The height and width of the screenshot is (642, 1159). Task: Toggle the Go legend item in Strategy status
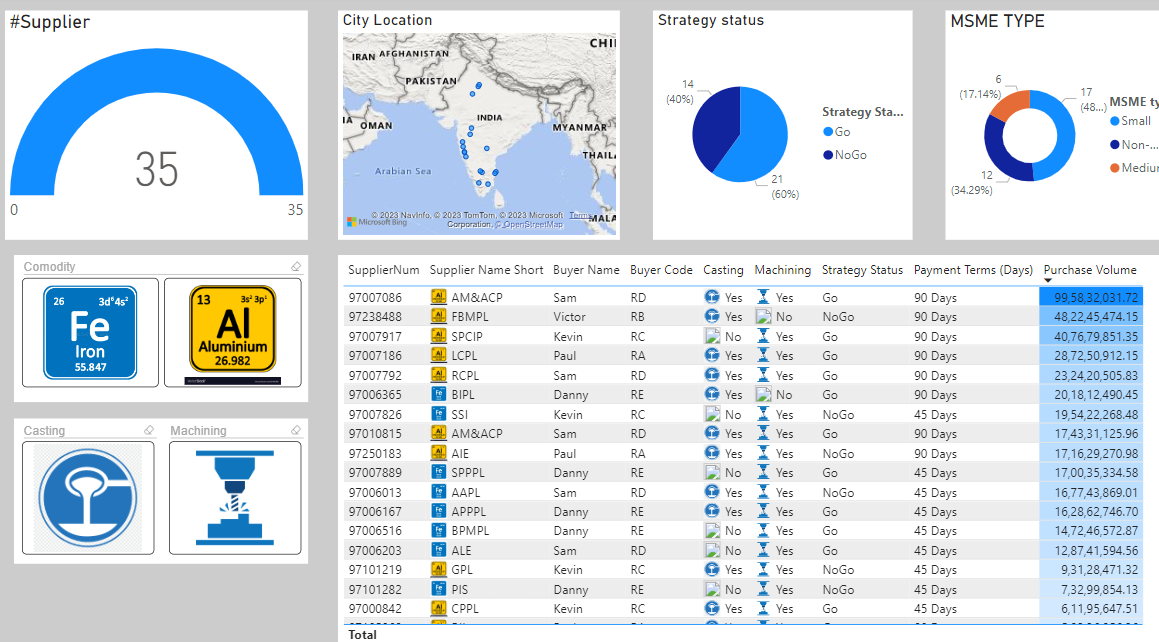click(x=835, y=132)
